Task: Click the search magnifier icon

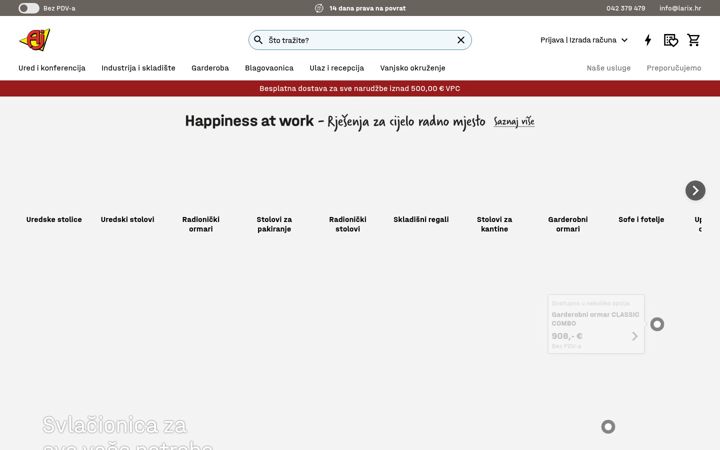Action: 259,40
